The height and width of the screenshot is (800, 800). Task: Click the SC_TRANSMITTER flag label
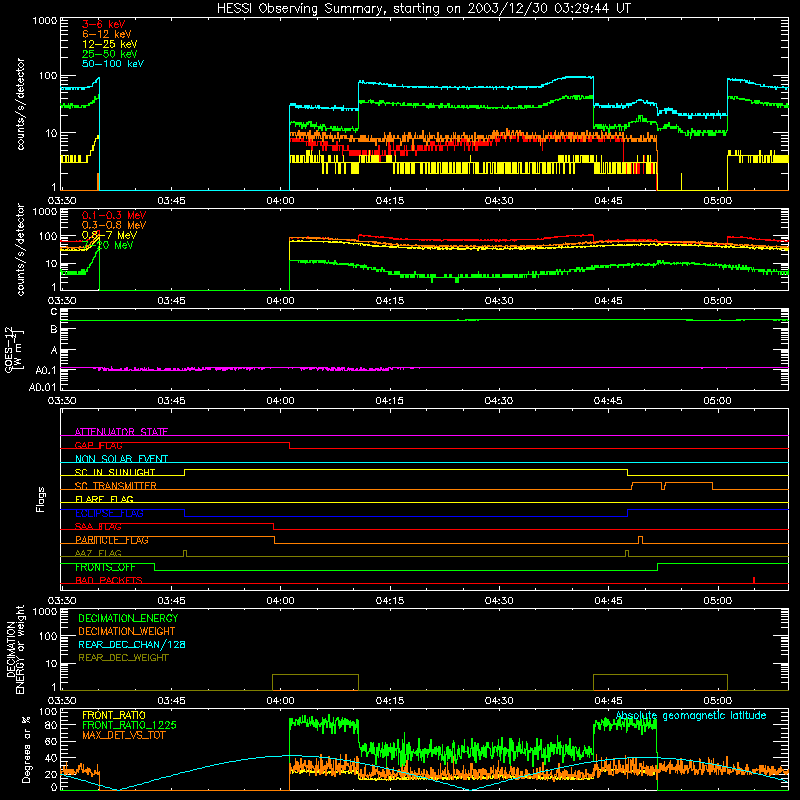tap(116, 486)
